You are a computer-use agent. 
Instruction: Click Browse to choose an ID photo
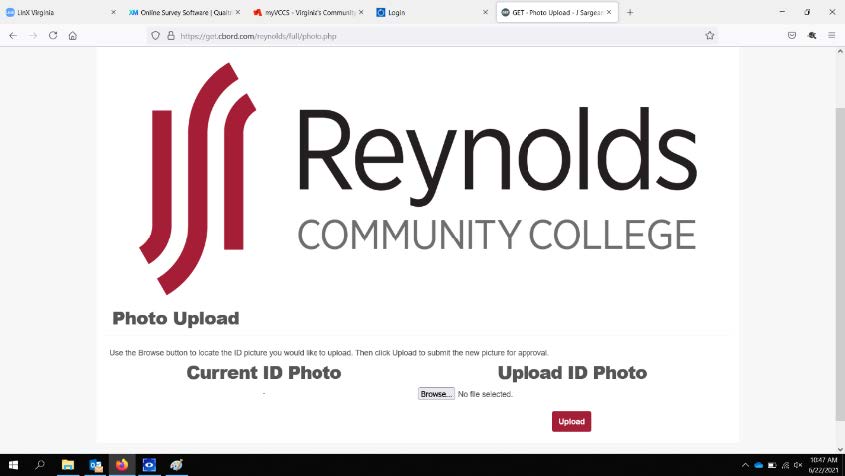coord(436,394)
